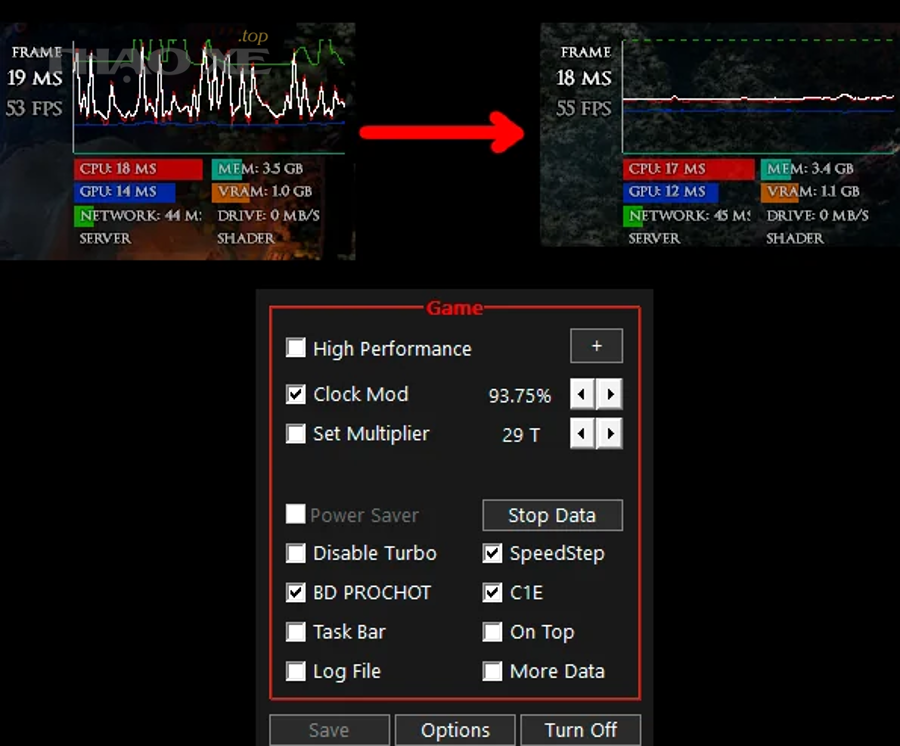
Task: Turn off the SpeedStep checkbox
Action: 492,553
